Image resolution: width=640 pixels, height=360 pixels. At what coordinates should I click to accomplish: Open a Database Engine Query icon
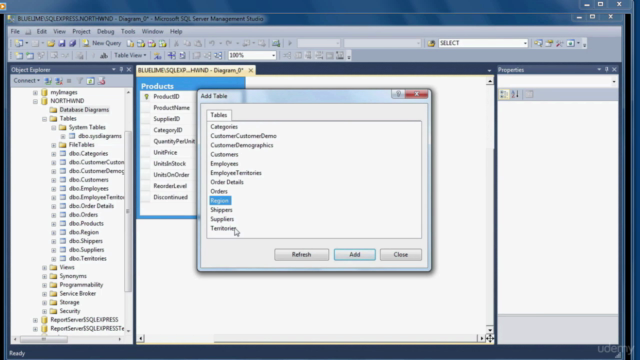coord(130,43)
